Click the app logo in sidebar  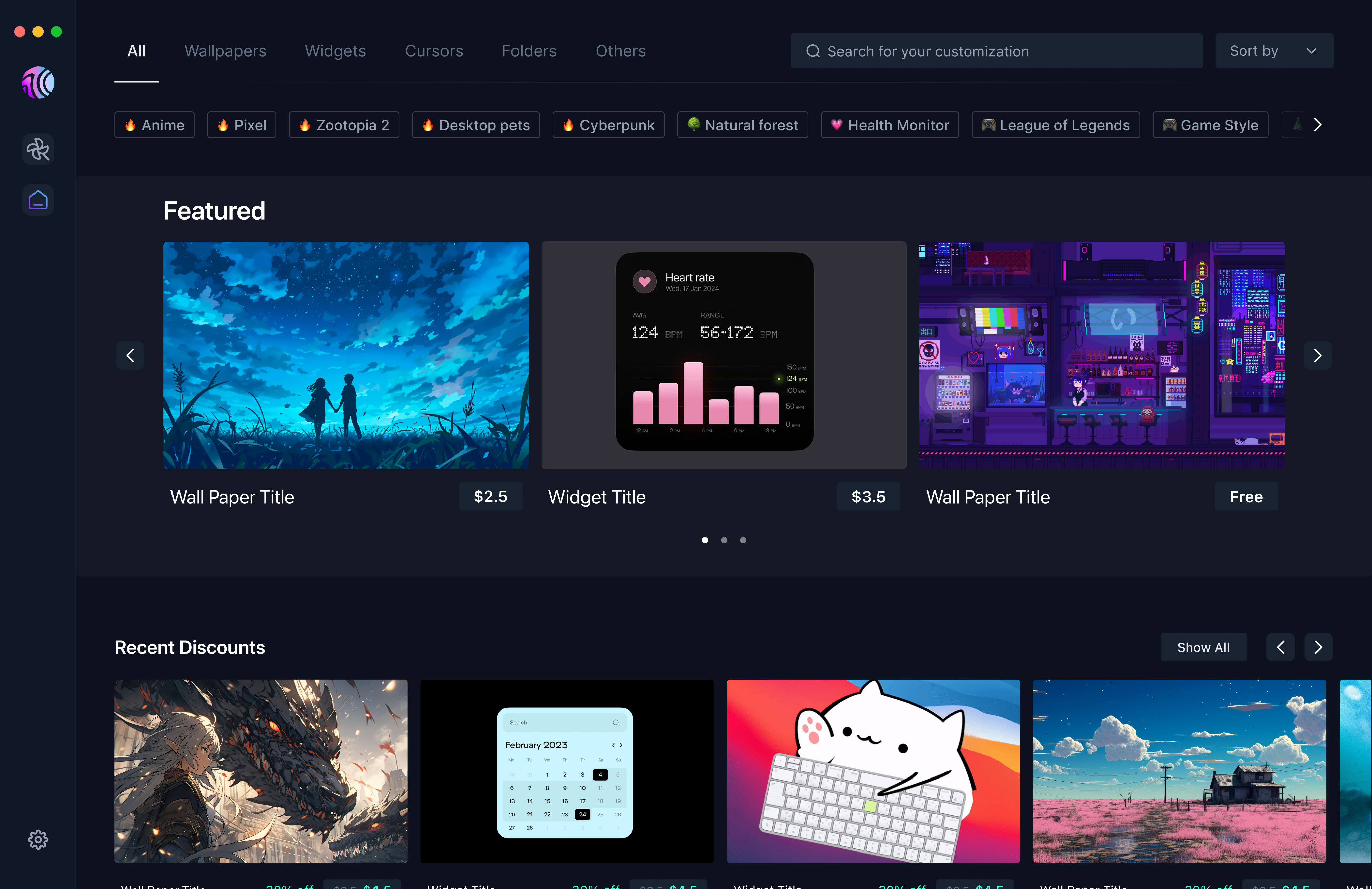point(38,83)
